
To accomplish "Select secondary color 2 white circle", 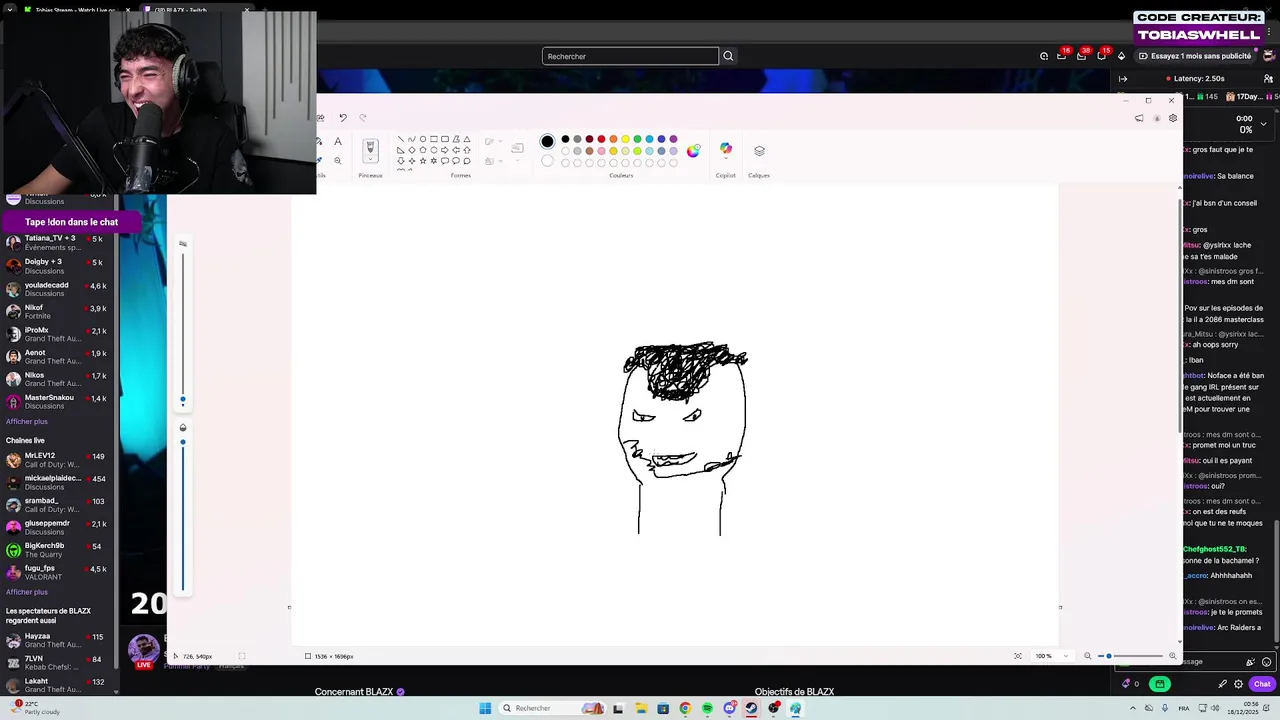I will pos(547,161).
